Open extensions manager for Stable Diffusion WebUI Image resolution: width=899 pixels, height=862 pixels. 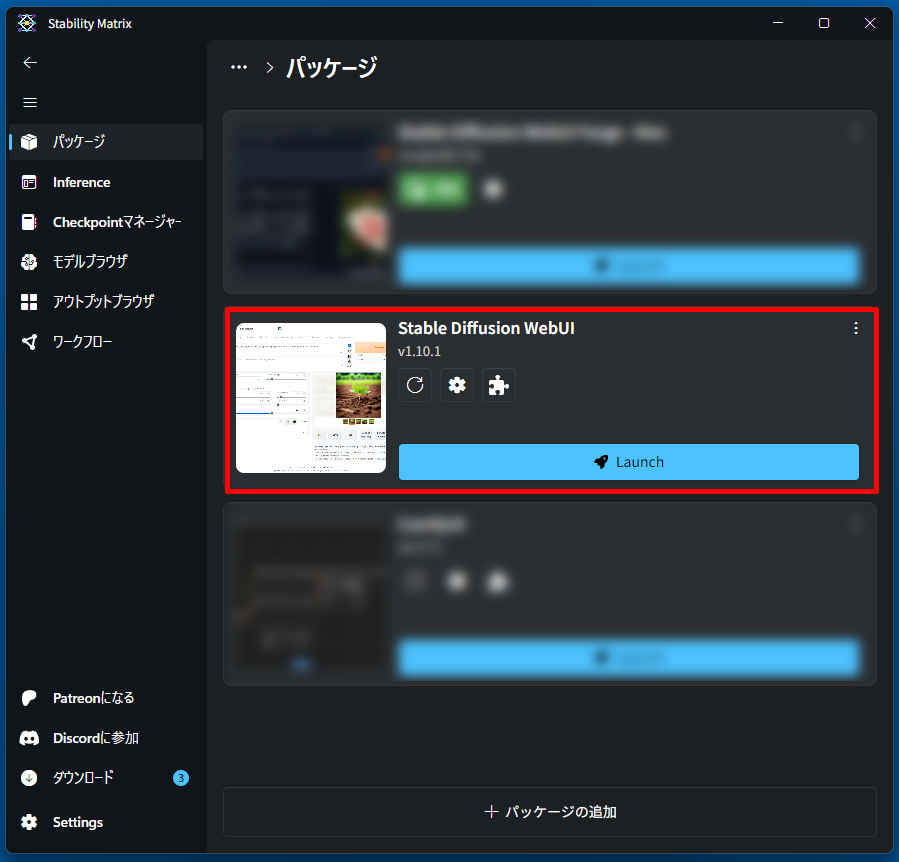[498, 385]
